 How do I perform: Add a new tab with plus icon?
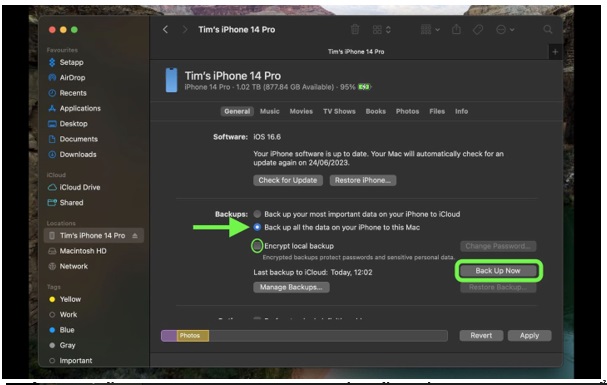pyautogui.click(x=555, y=52)
